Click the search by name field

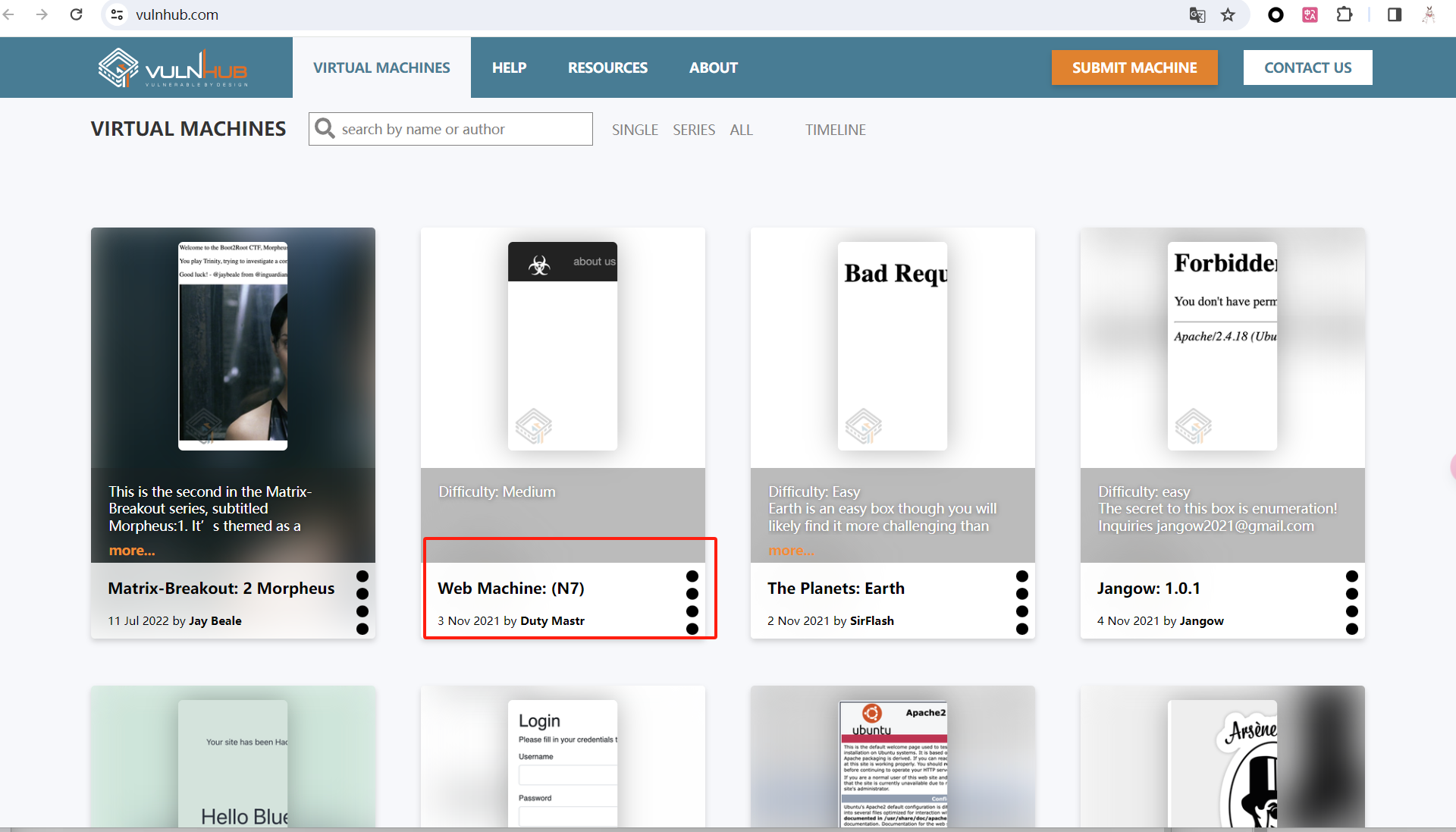[x=463, y=129]
